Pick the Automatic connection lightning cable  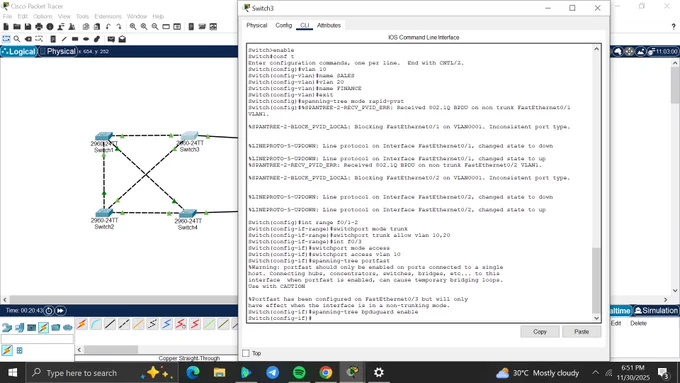[x=82, y=324]
